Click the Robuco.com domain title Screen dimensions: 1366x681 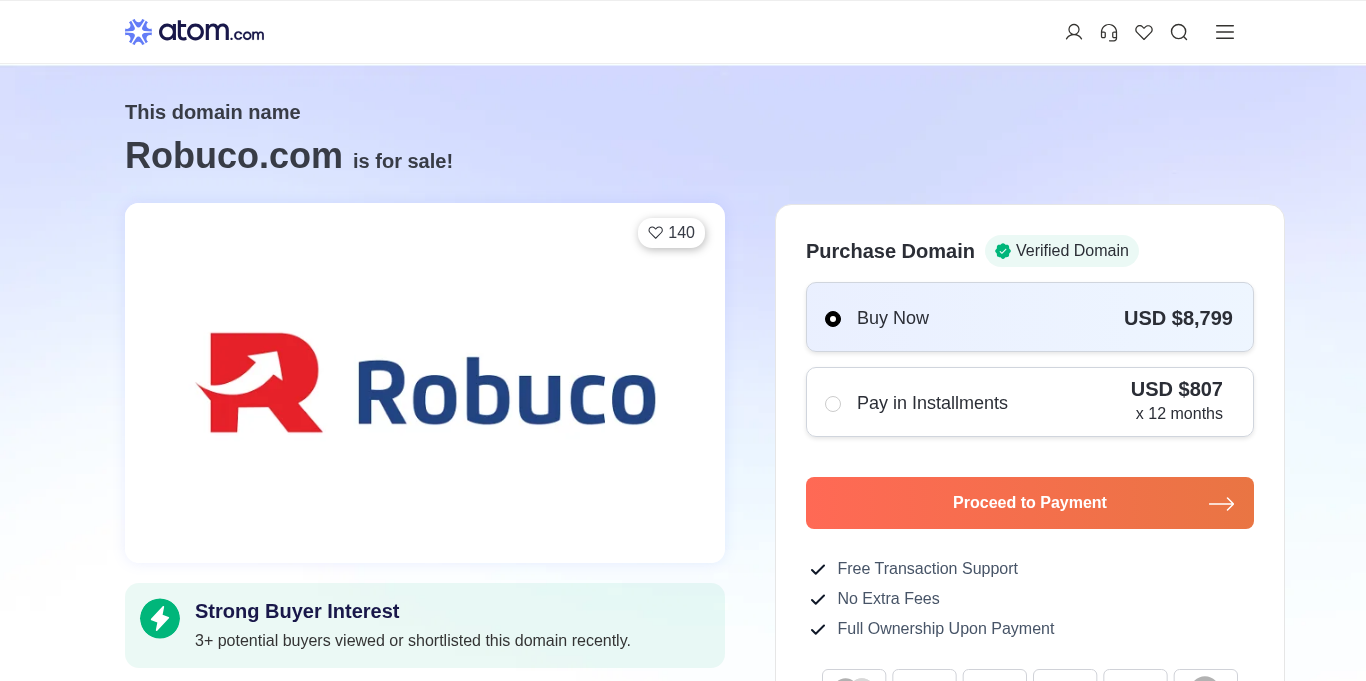(234, 156)
